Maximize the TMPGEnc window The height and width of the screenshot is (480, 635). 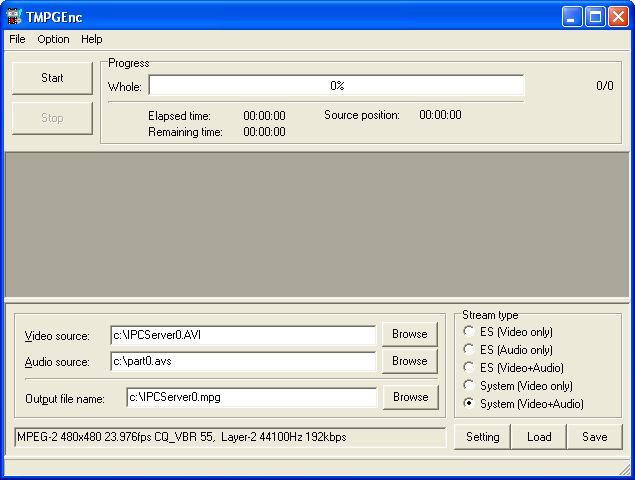click(595, 17)
